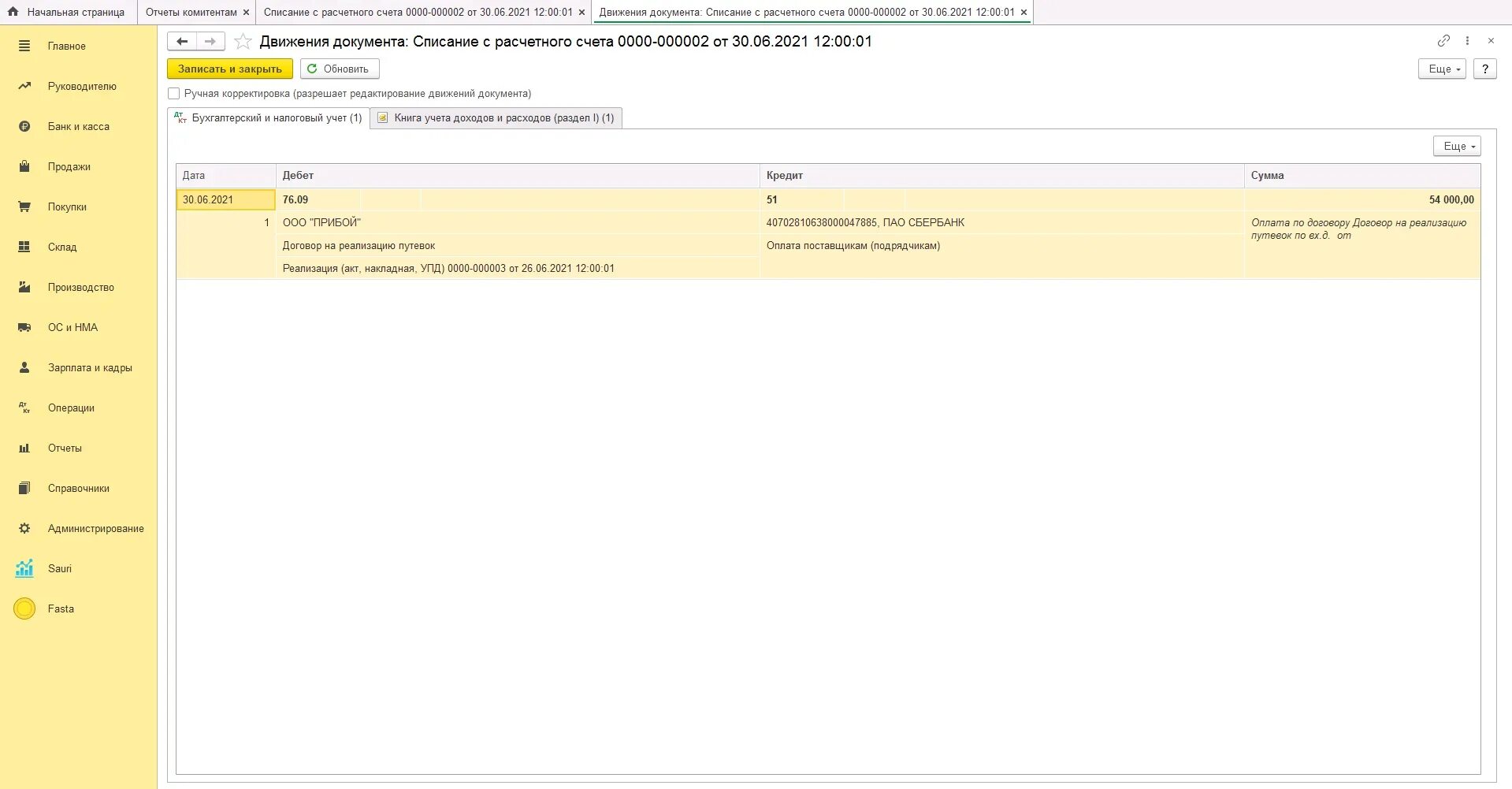The width and height of the screenshot is (1512, 789).
Task: Switch to Начальная страница tab
Action: 68,13
